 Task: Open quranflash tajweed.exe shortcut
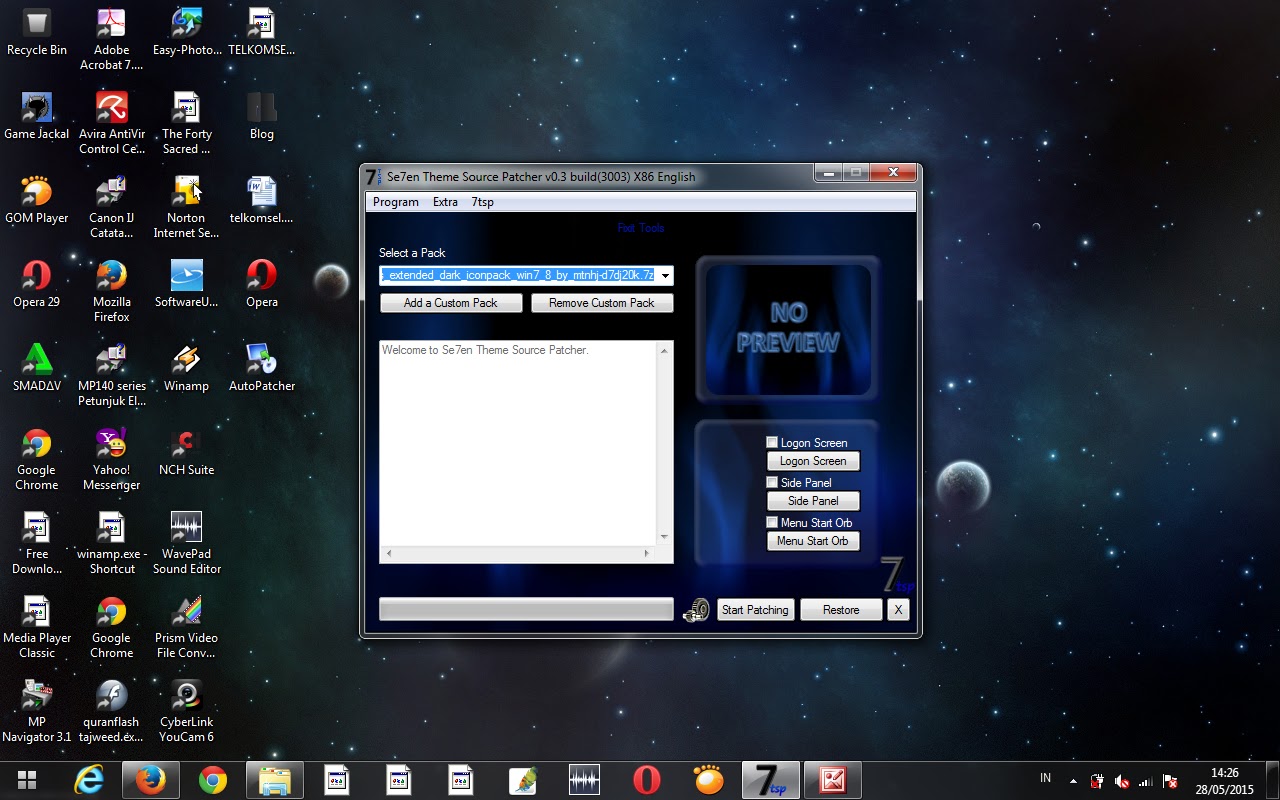[x=111, y=711]
